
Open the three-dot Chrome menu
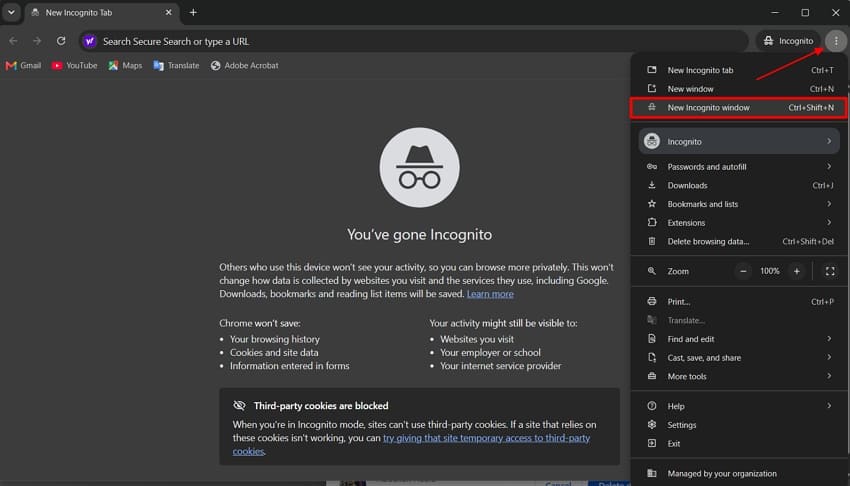tap(836, 41)
